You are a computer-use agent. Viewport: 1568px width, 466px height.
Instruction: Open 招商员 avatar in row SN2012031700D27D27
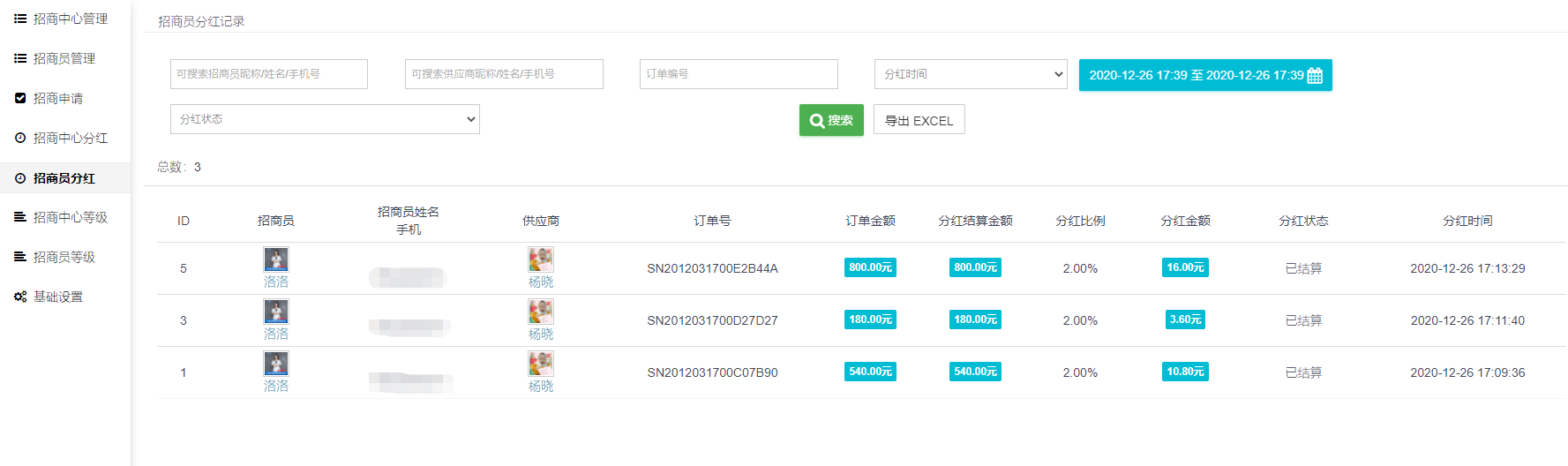276,312
